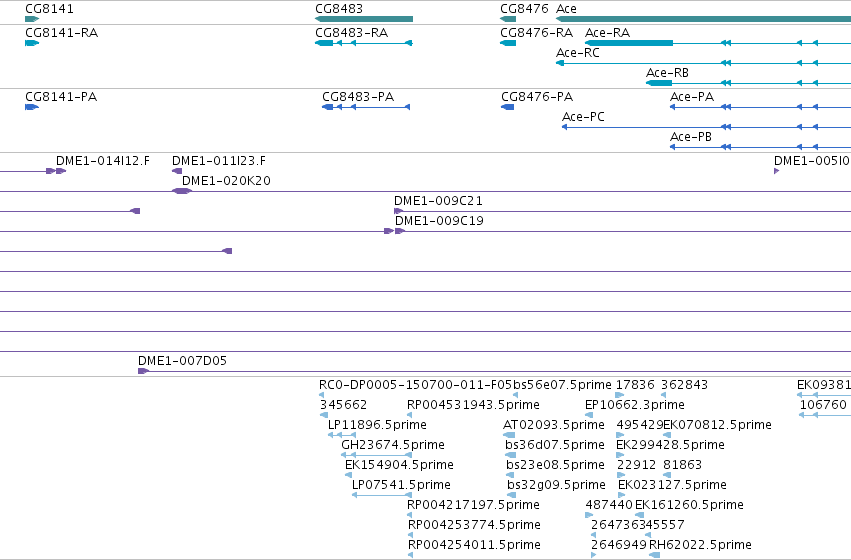This screenshot has height=560, width=851.
Task: Click the Ace-PA protein label
Action: tap(692, 97)
